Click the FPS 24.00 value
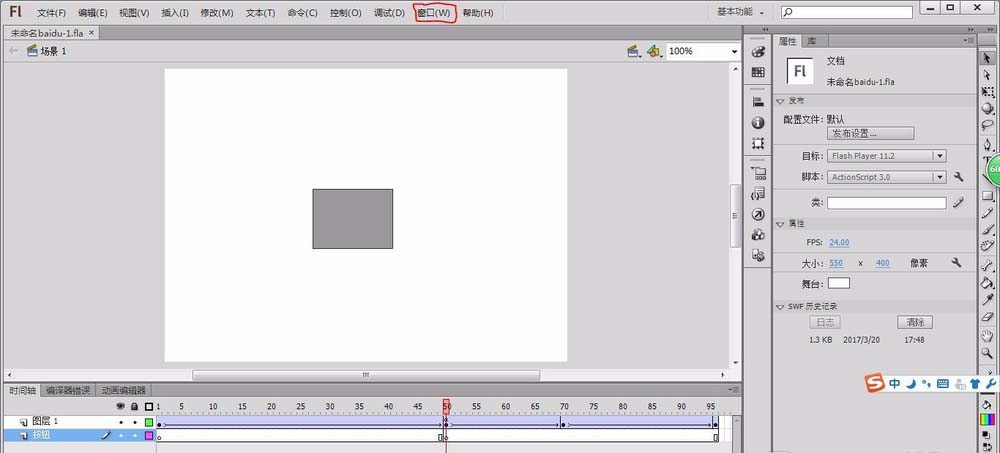This screenshot has width=1000, height=453. coord(839,242)
